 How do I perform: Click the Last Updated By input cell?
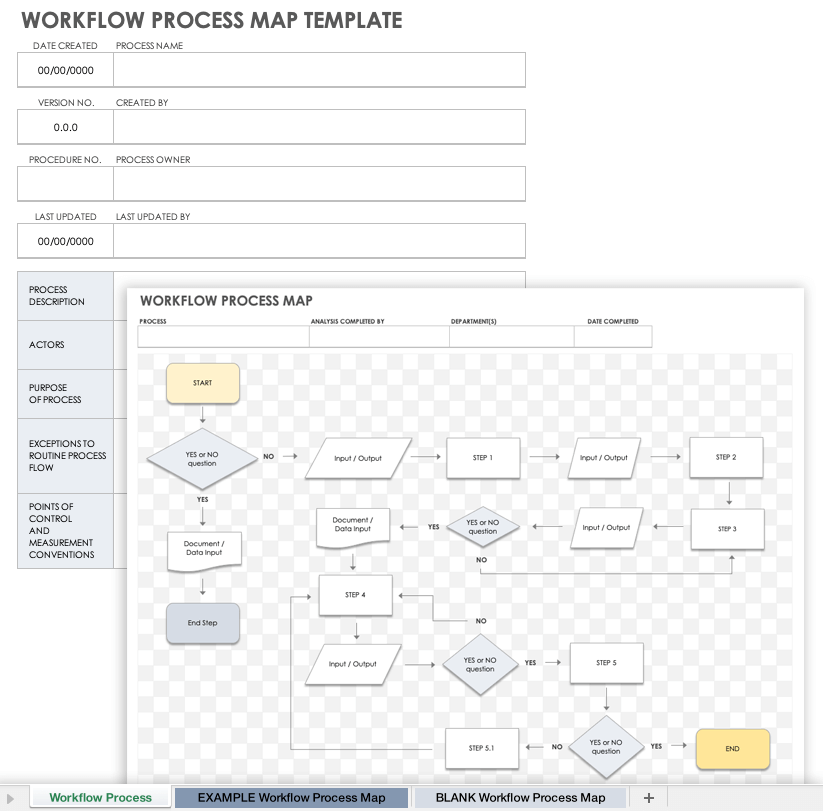[319, 241]
